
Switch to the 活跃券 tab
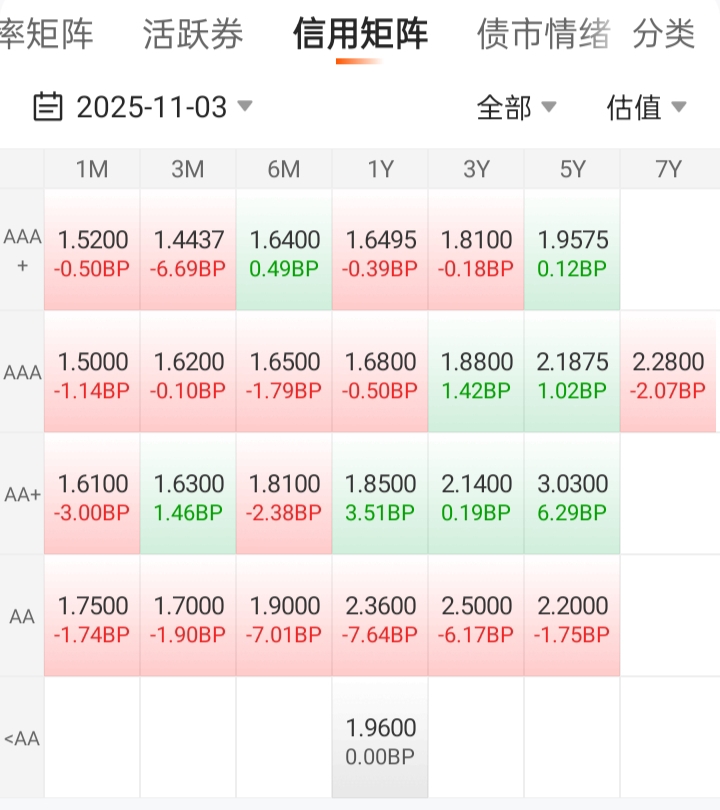193,35
